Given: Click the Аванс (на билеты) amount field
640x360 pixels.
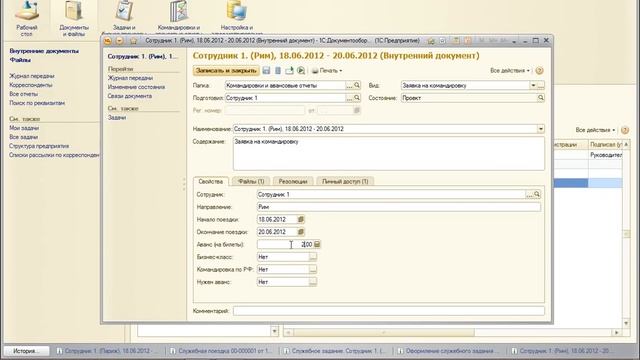Looking at the screenshot, I should coord(285,244).
